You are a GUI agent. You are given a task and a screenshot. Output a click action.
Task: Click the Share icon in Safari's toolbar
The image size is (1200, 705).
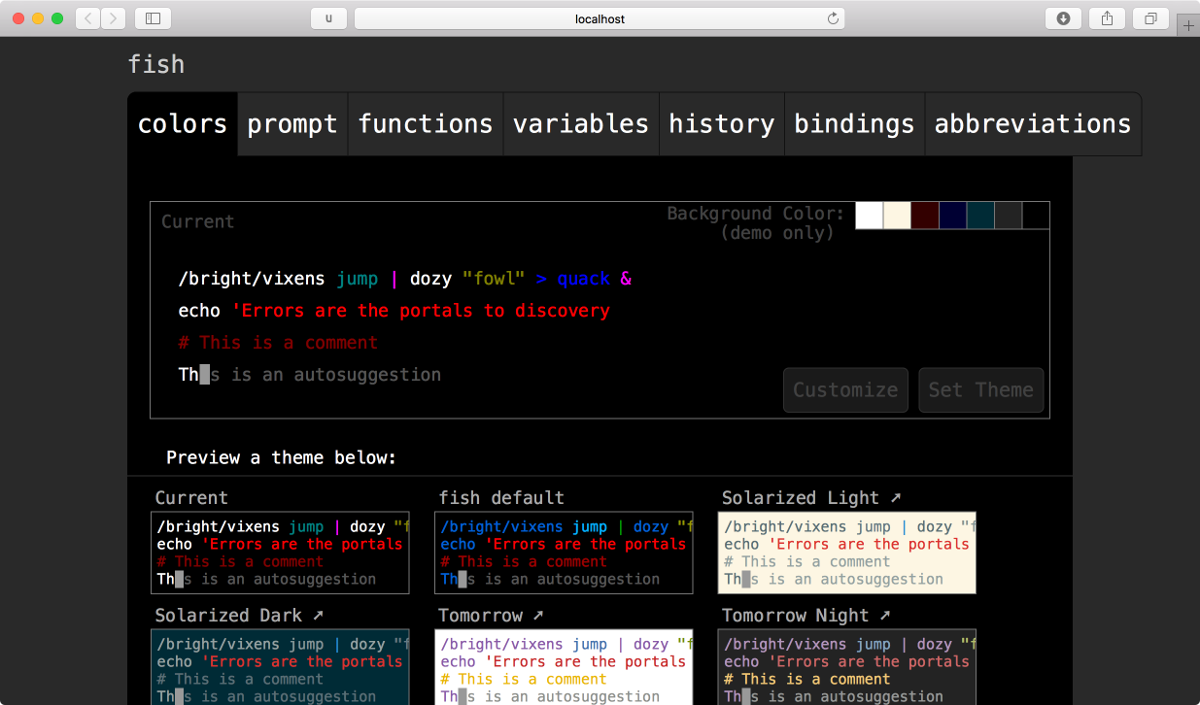coord(1107,18)
